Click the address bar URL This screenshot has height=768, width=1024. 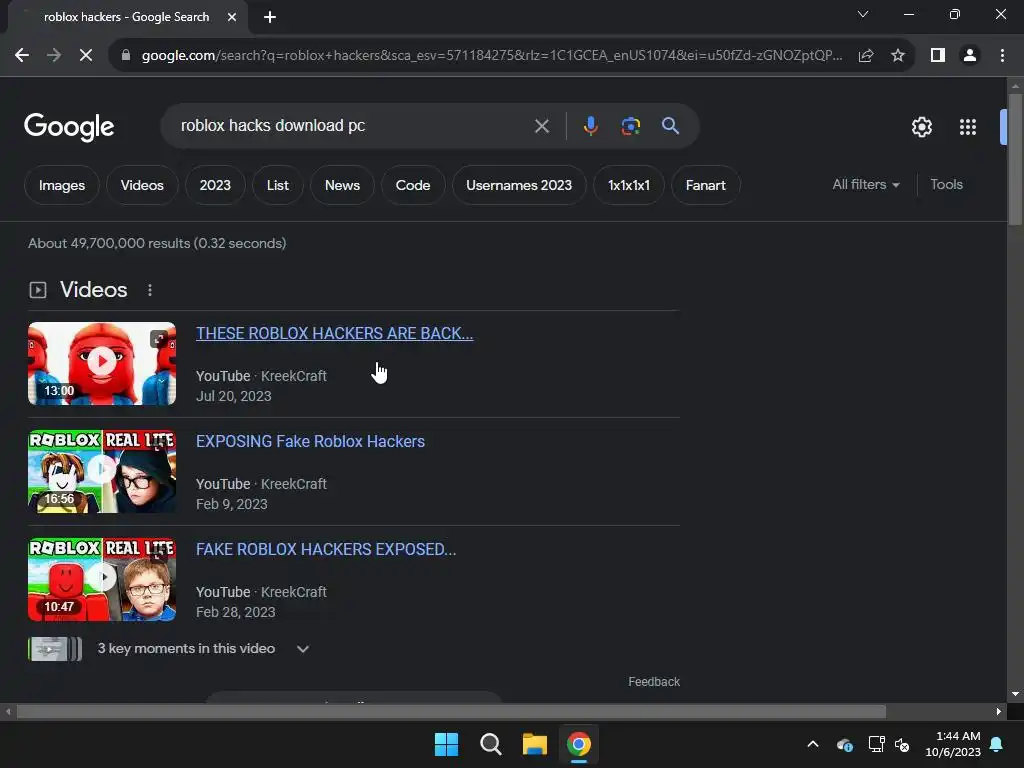pos(491,56)
